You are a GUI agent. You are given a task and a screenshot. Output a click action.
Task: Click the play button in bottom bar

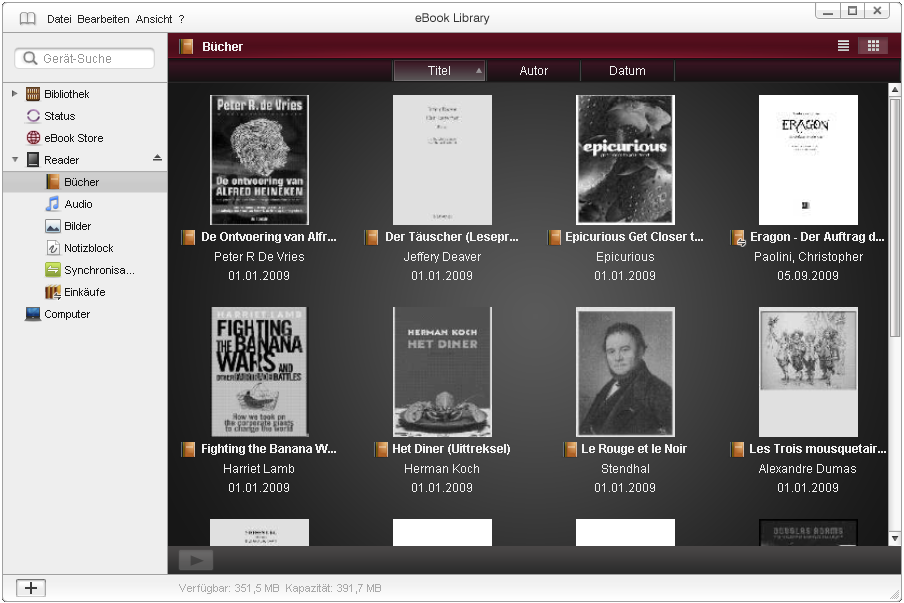click(196, 560)
